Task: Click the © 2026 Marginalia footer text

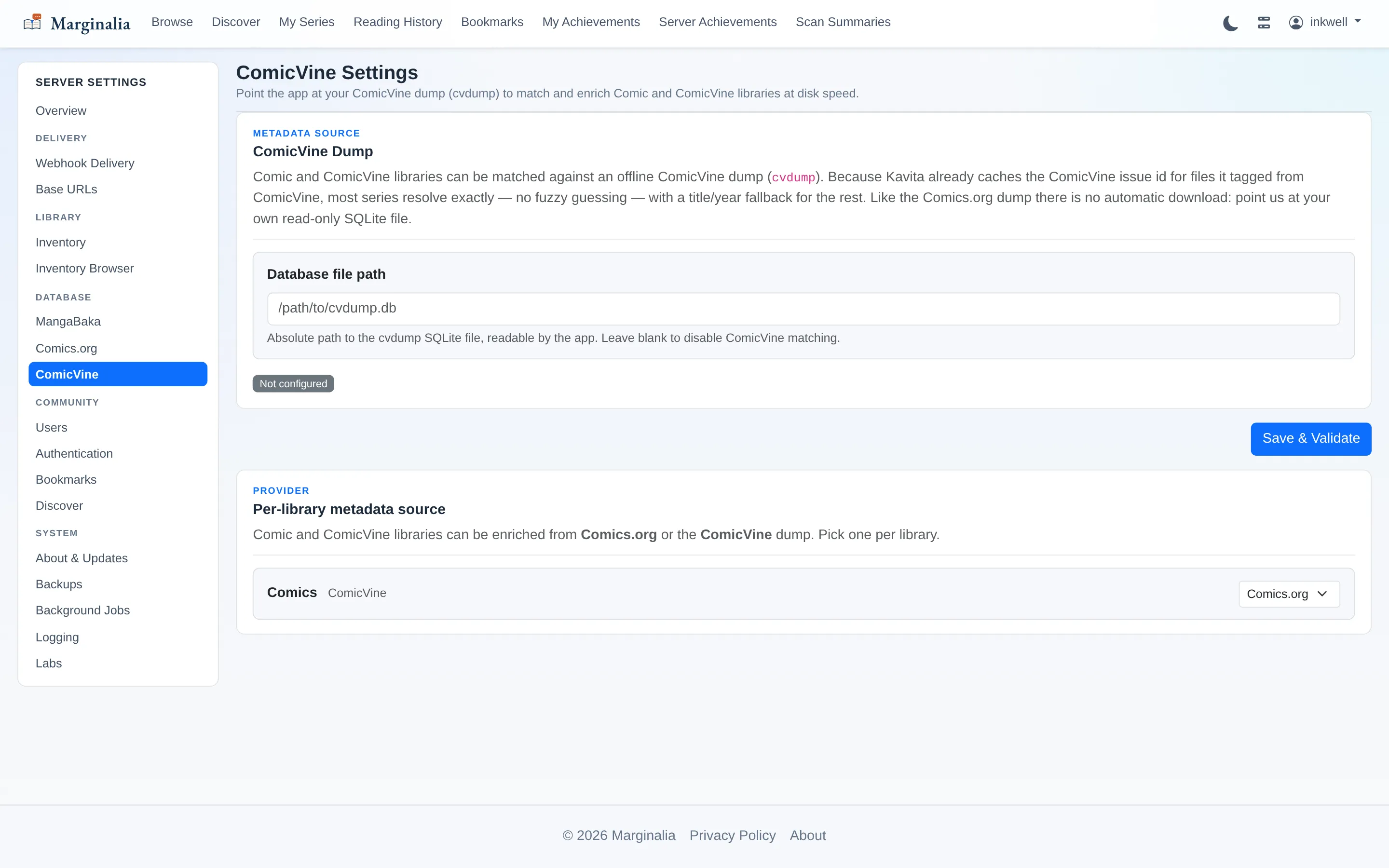Action: click(x=619, y=835)
